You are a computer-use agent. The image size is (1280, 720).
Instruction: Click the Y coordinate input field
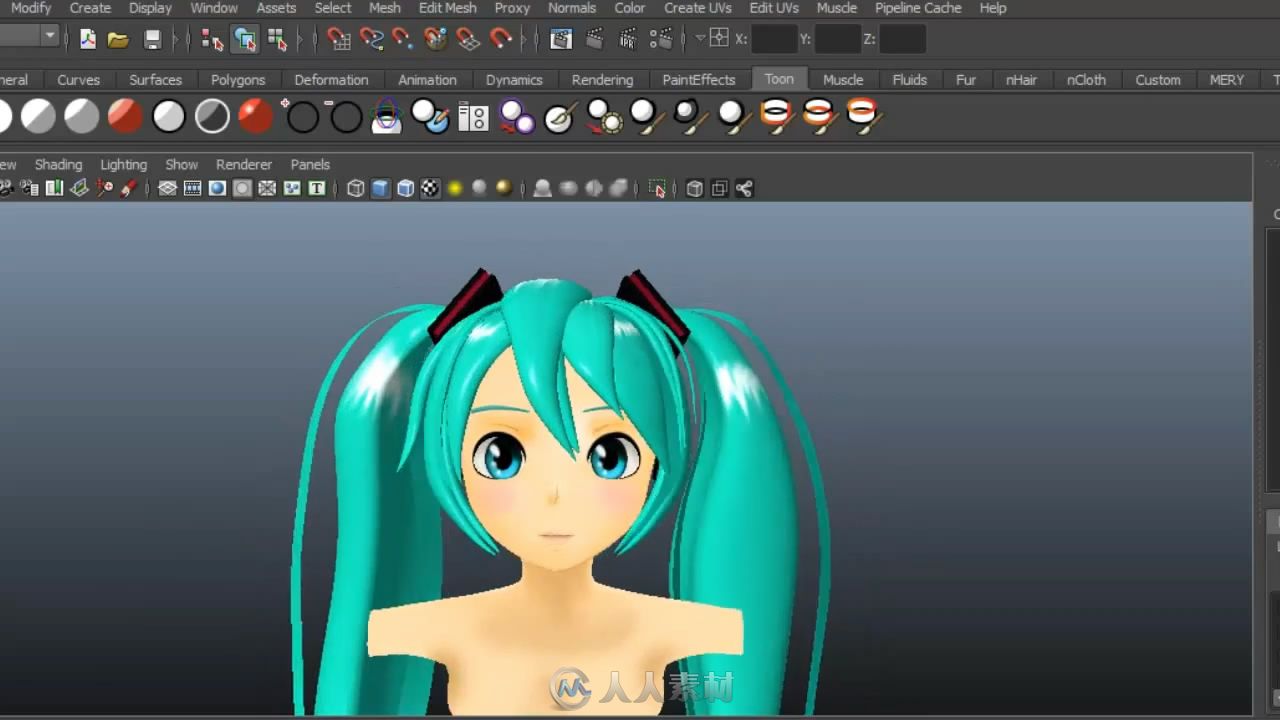pos(838,40)
